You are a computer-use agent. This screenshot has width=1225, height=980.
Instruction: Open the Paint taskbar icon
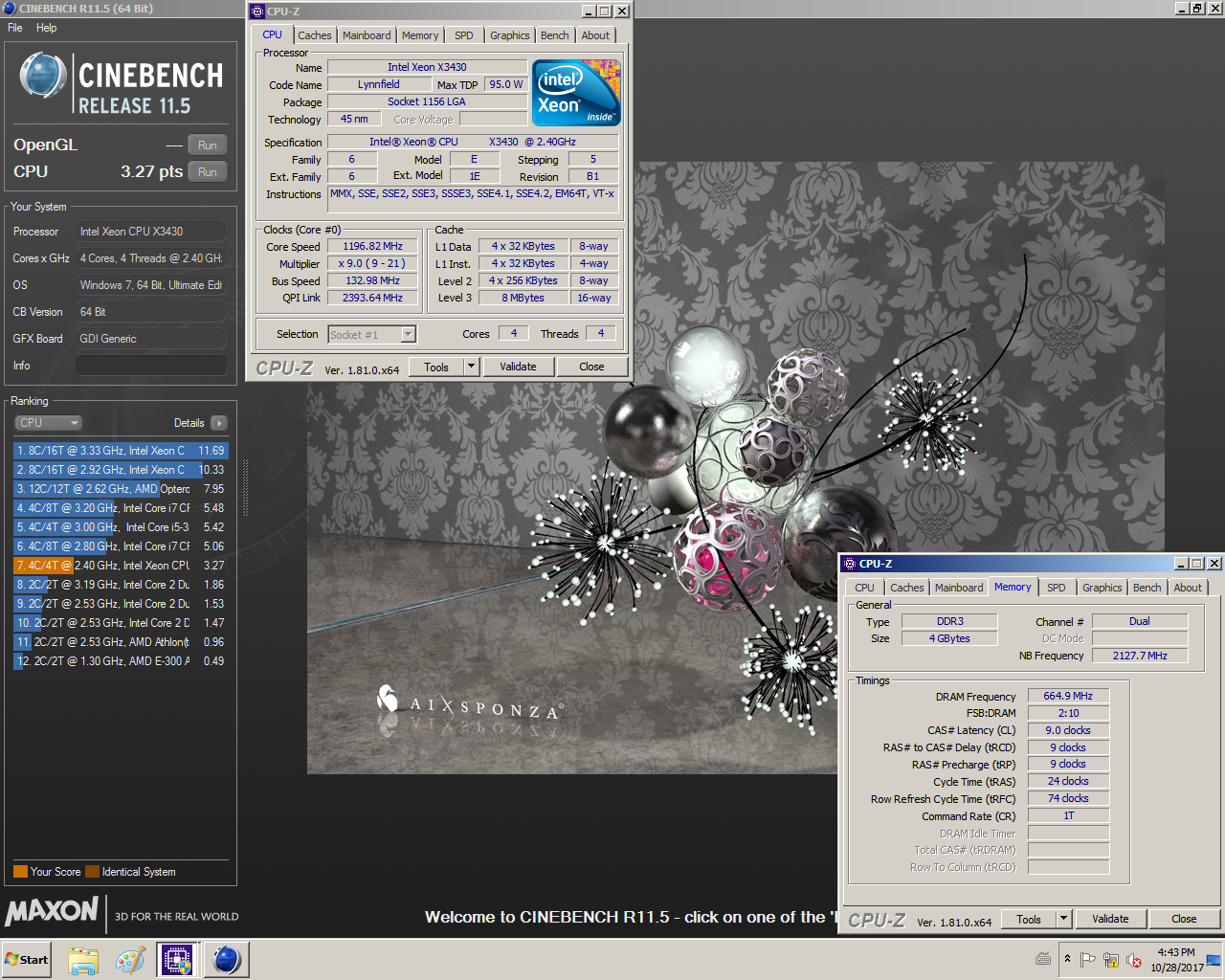click(x=130, y=960)
